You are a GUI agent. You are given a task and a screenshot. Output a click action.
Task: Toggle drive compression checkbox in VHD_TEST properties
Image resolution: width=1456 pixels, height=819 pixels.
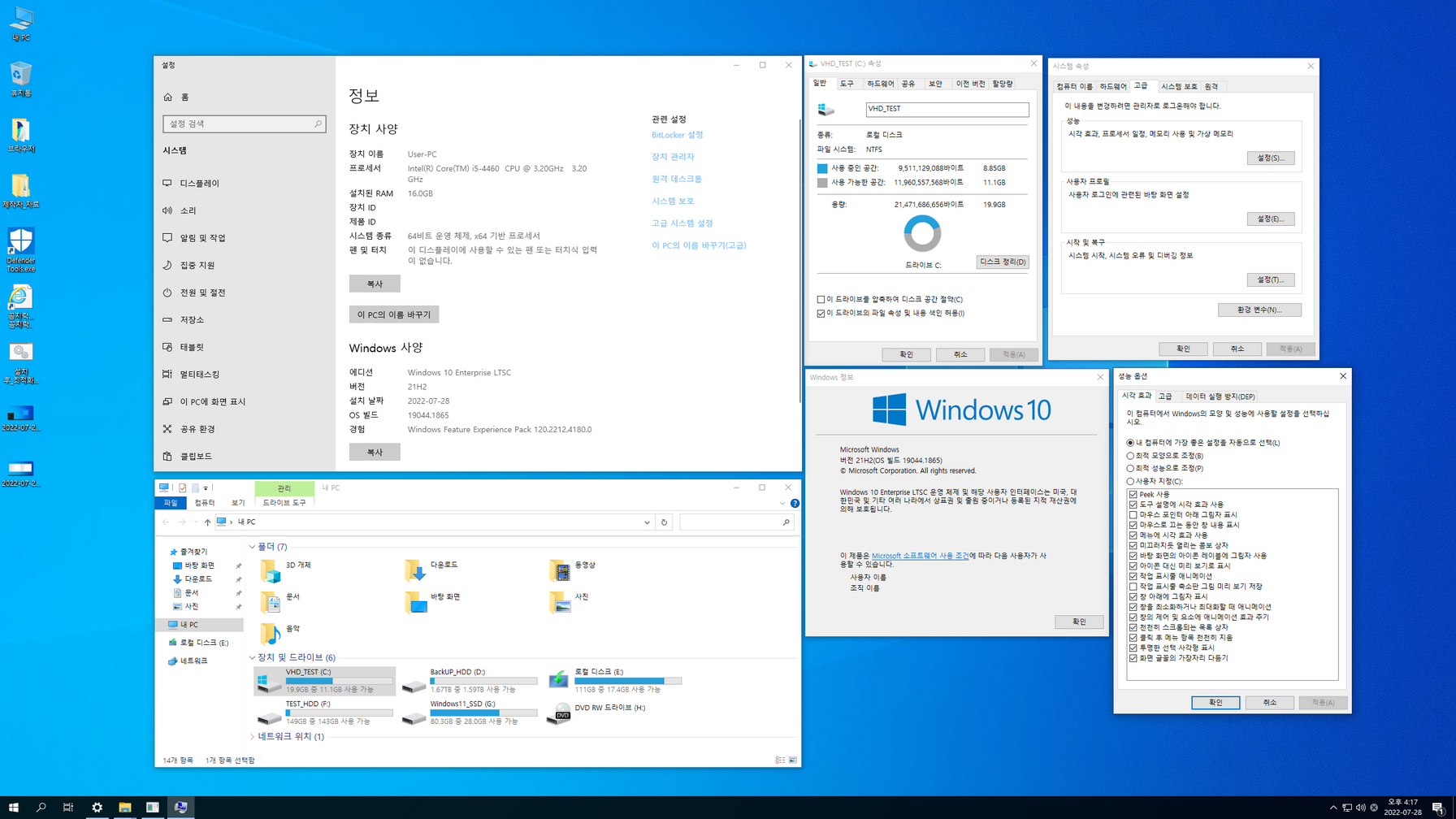coord(821,300)
